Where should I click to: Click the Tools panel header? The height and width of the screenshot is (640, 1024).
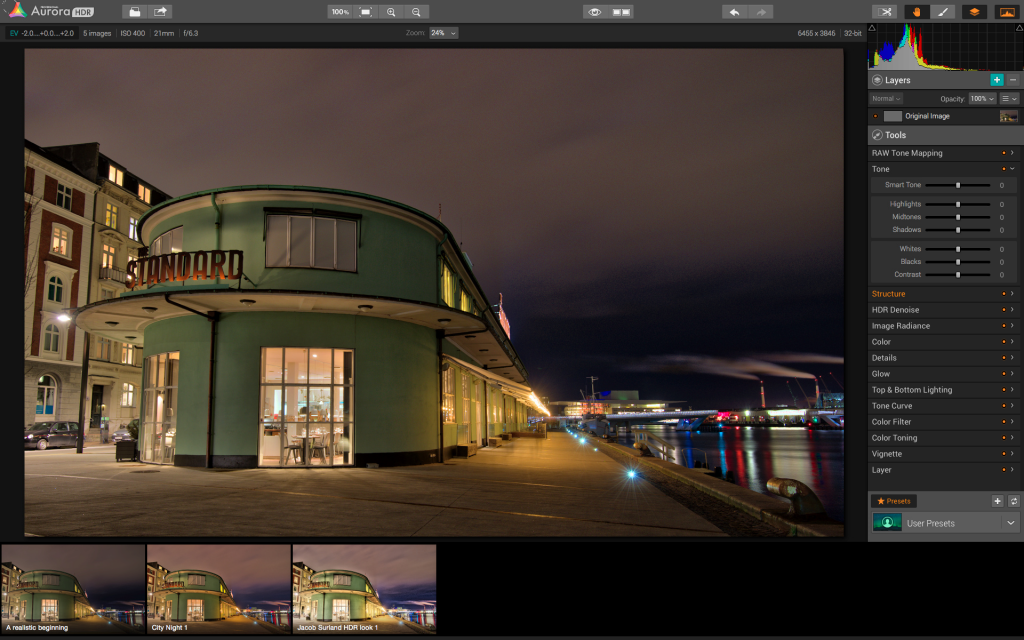tap(946, 135)
